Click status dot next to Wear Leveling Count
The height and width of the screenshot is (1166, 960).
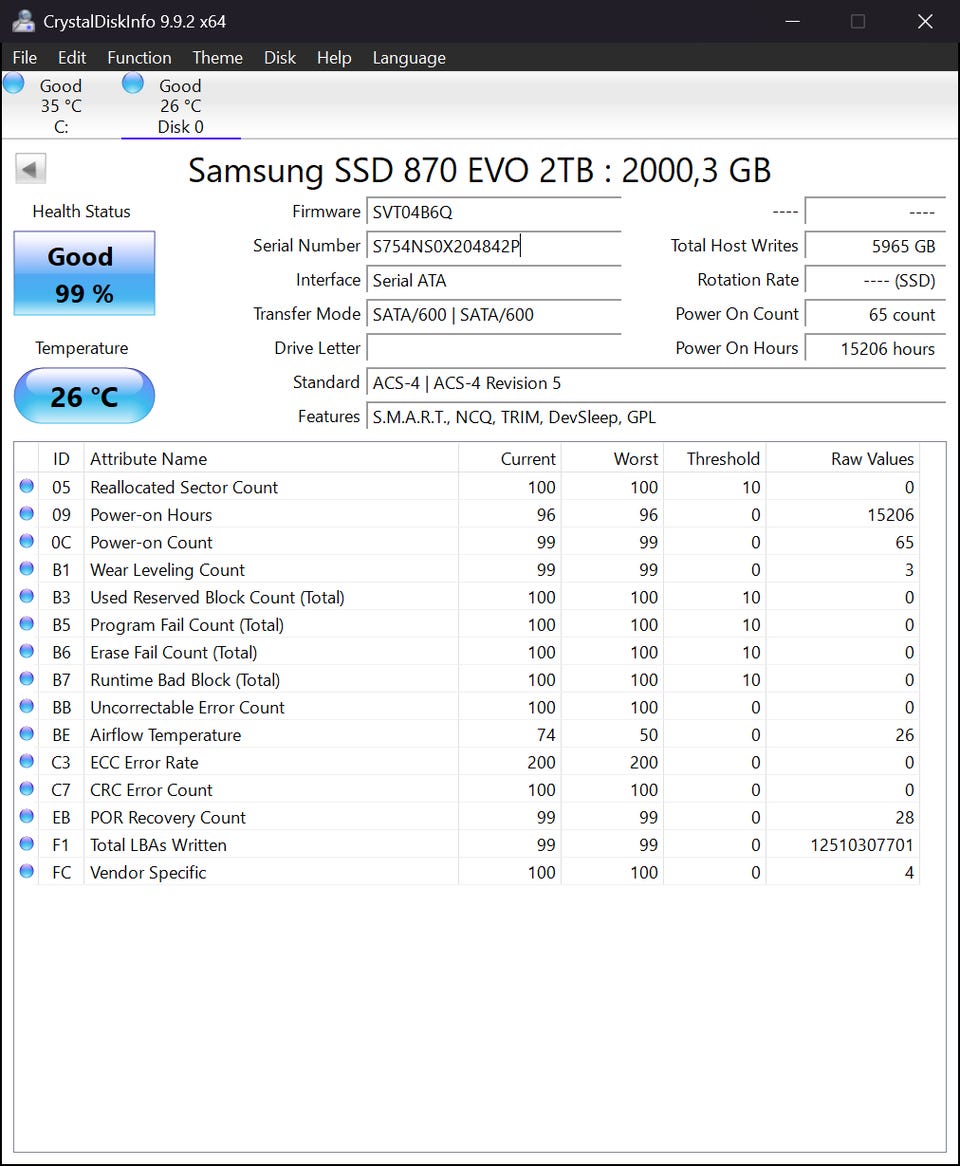point(27,569)
